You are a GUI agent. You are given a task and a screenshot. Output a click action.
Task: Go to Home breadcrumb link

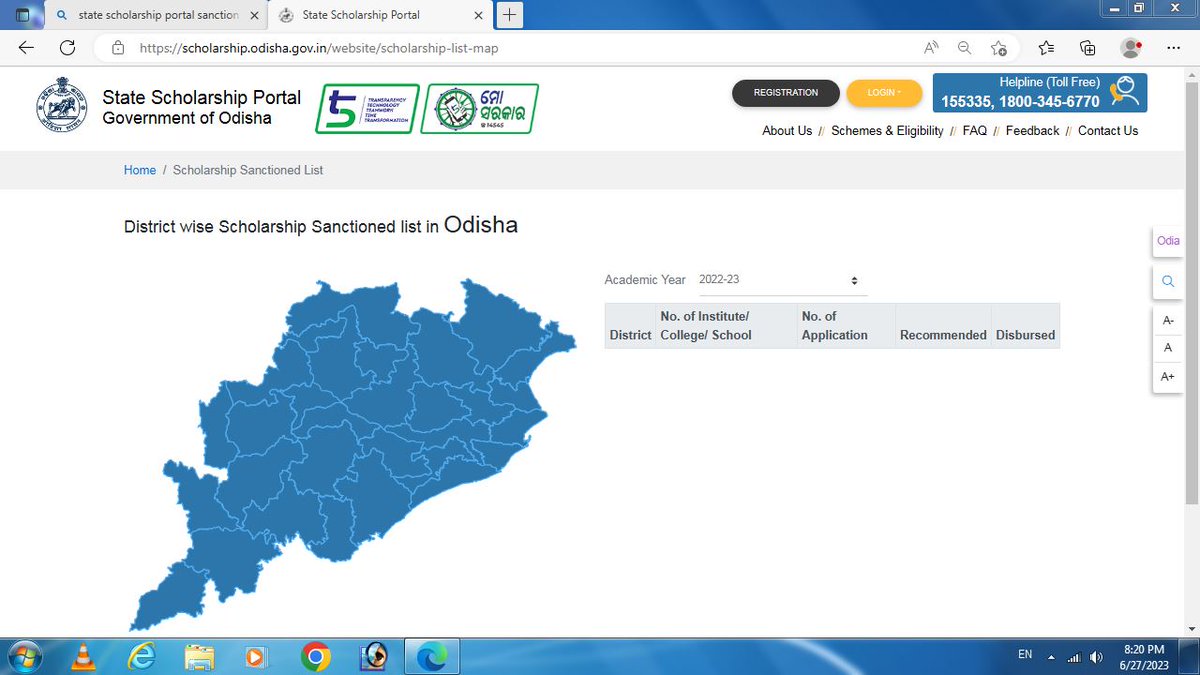[x=140, y=171]
